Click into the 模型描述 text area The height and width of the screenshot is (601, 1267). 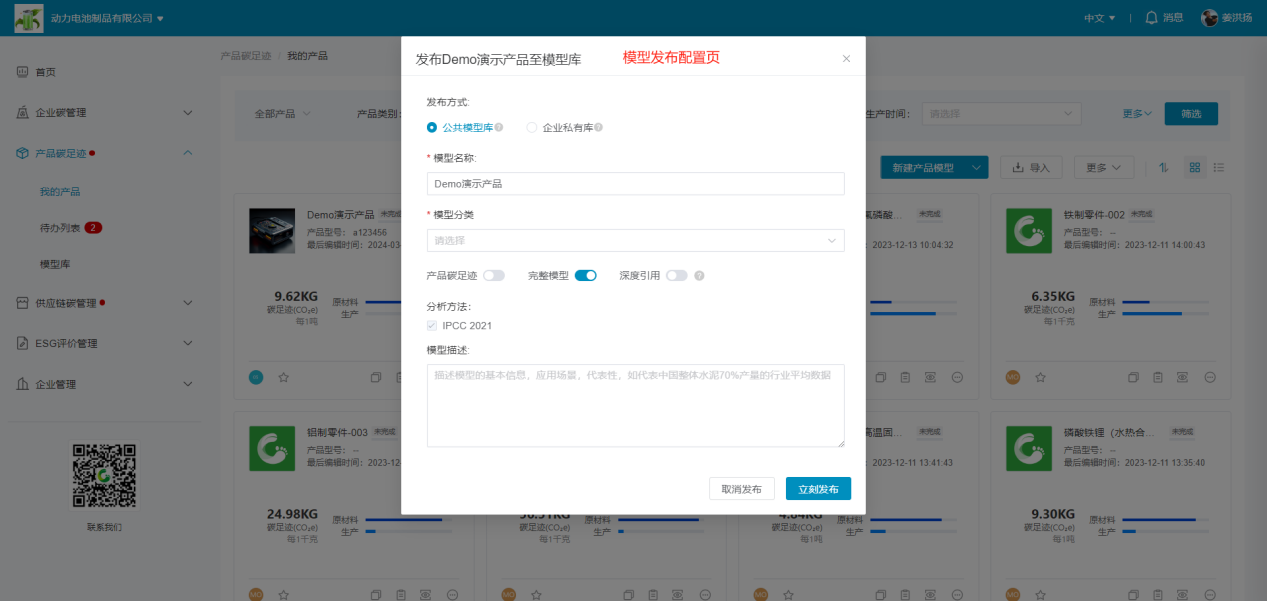[x=635, y=405]
